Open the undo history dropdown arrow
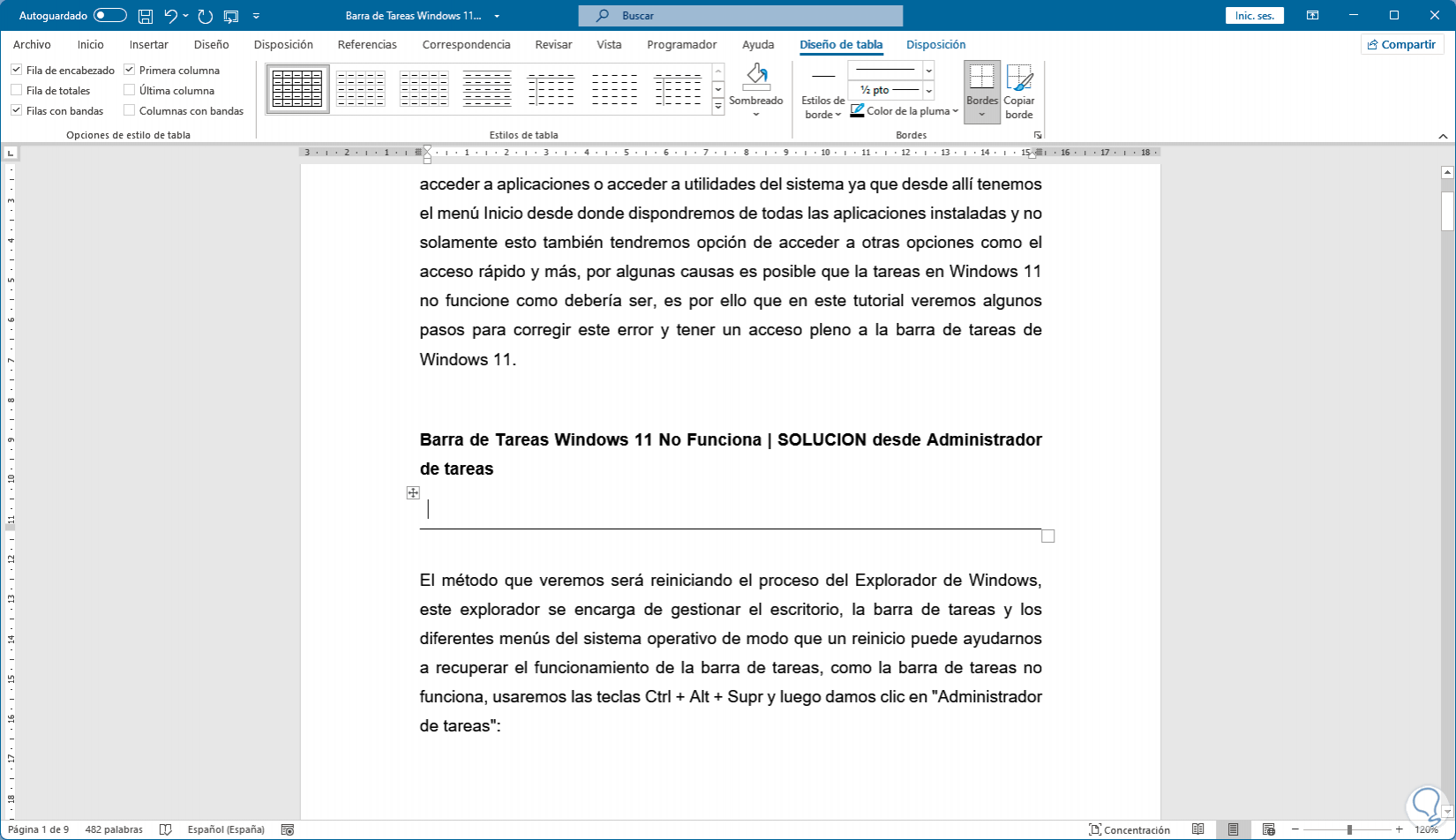The width and height of the screenshot is (1456, 840). [x=185, y=16]
